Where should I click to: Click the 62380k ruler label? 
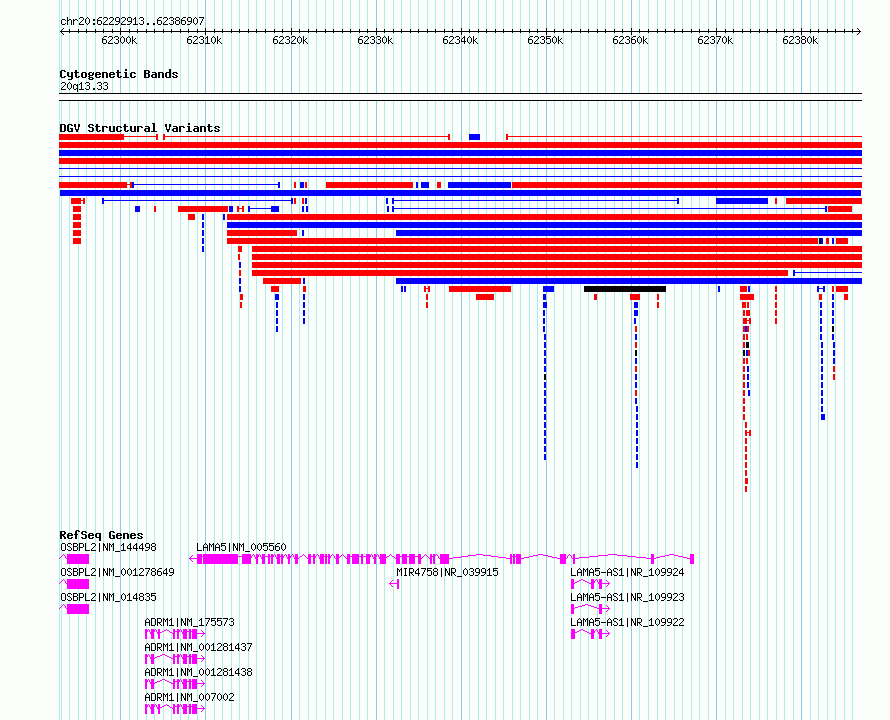coord(800,40)
